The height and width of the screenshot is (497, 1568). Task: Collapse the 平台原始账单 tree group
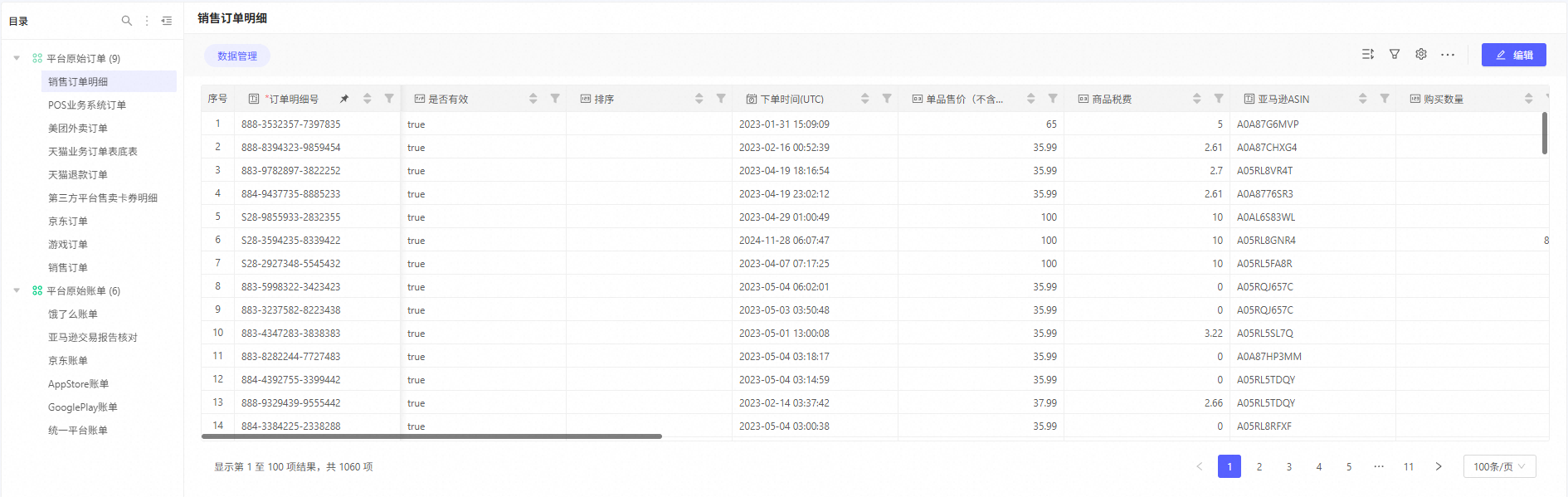[x=17, y=290]
